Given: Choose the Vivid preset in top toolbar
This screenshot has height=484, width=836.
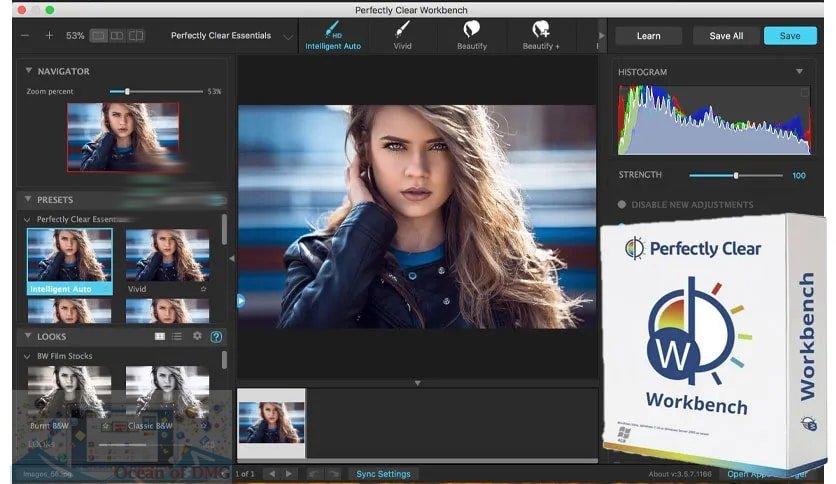Looking at the screenshot, I should pyautogui.click(x=401, y=29).
